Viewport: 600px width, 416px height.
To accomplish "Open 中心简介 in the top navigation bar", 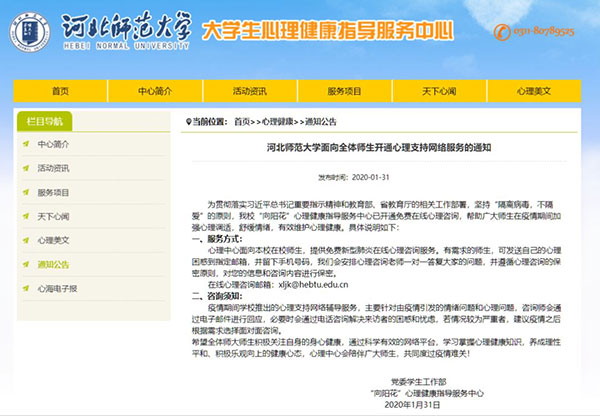I will (156, 90).
